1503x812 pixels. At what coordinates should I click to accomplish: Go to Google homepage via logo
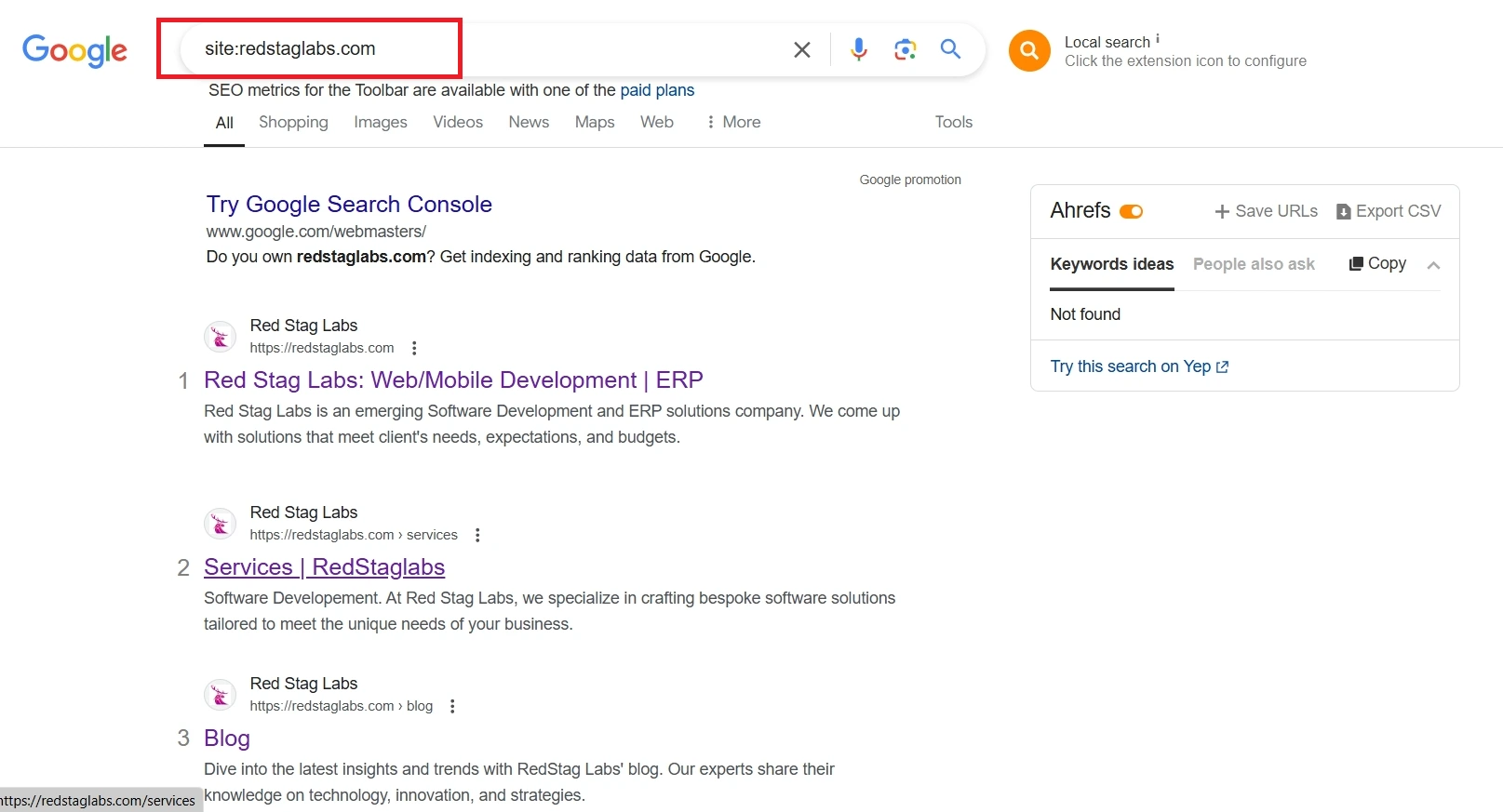[74, 50]
